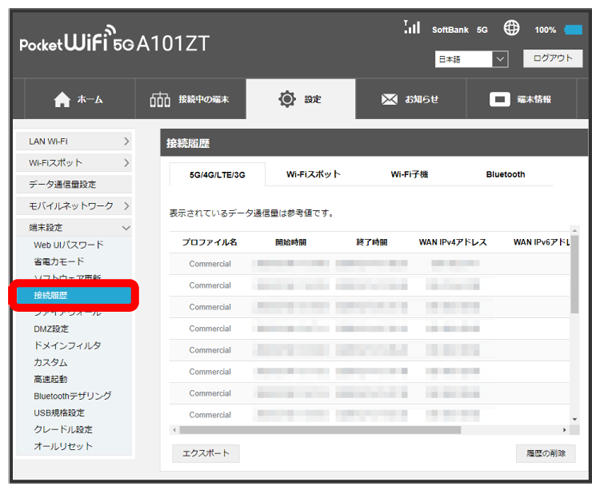Click the signal strength icon

pos(410,29)
